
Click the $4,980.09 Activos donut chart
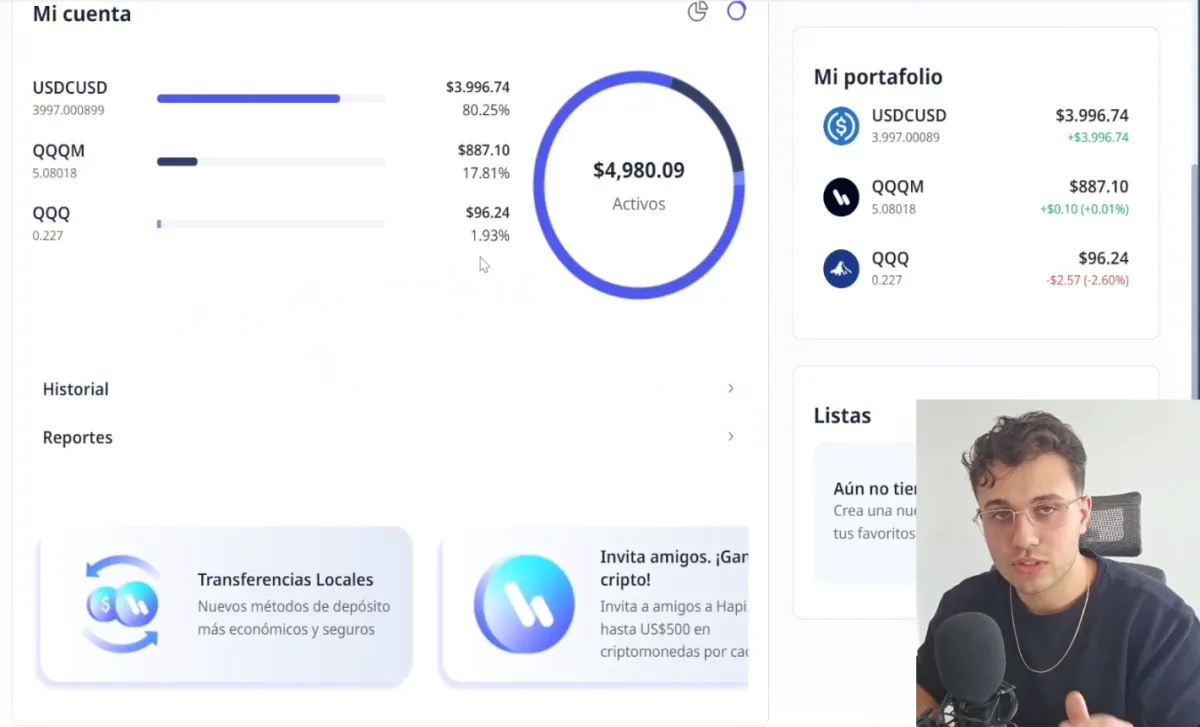click(639, 185)
